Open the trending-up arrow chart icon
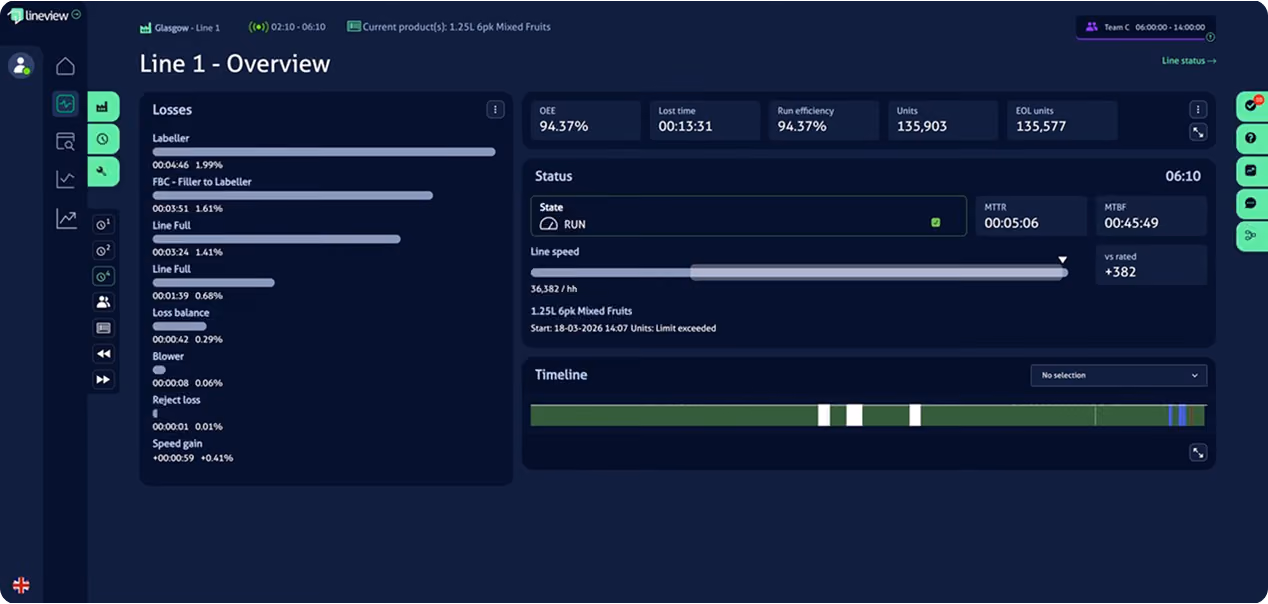This screenshot has height=604, width=1268. pos(65,218)
